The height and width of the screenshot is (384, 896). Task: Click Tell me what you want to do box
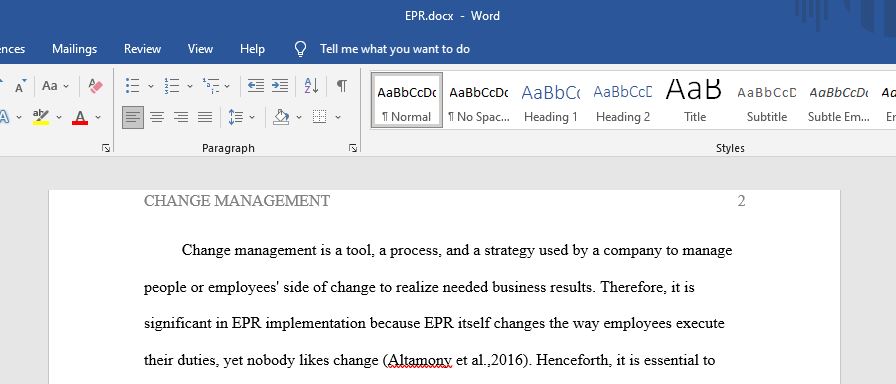tap(395, 49)
